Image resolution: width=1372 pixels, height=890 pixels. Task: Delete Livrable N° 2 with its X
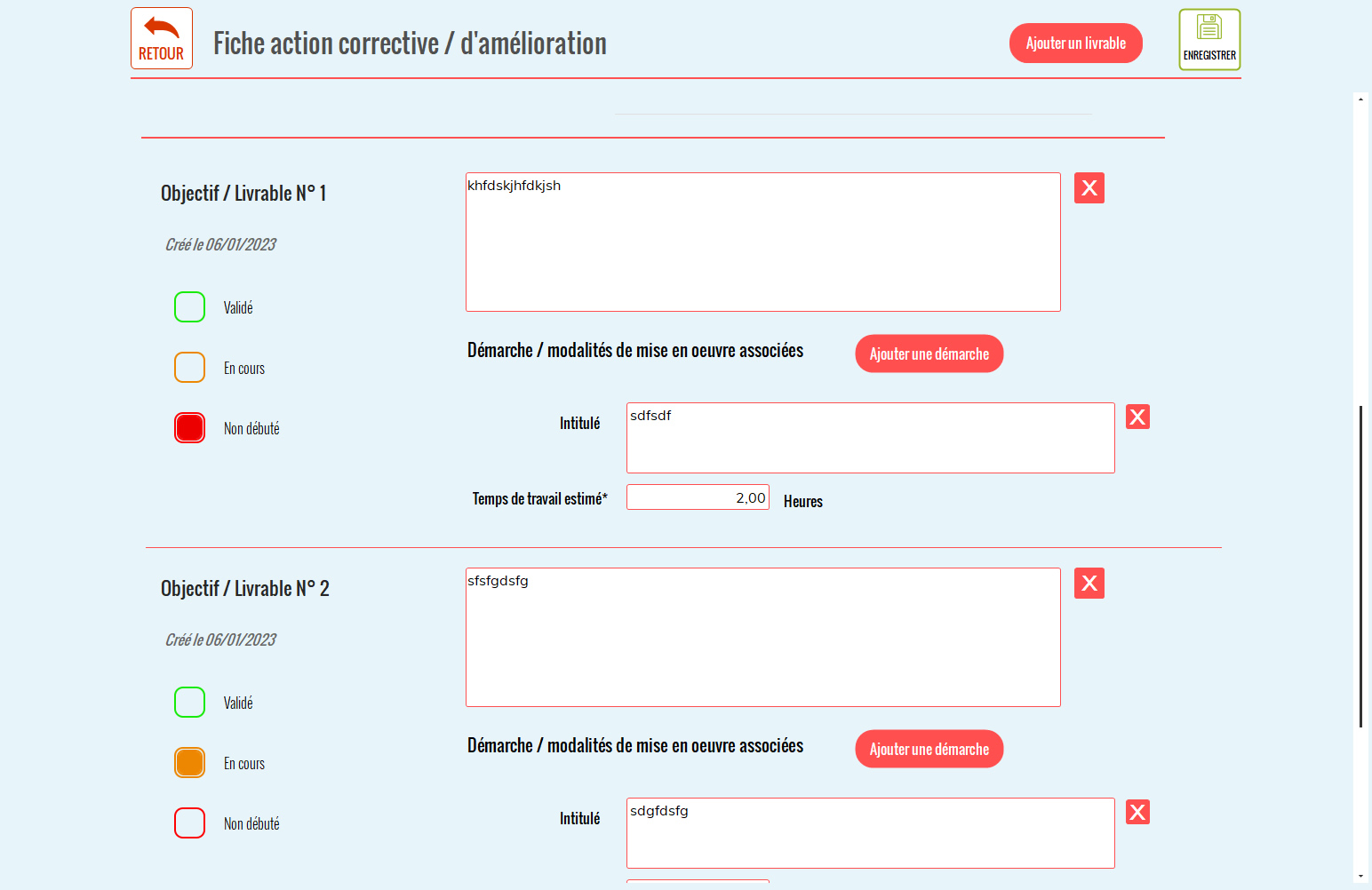pos(1089,584)
